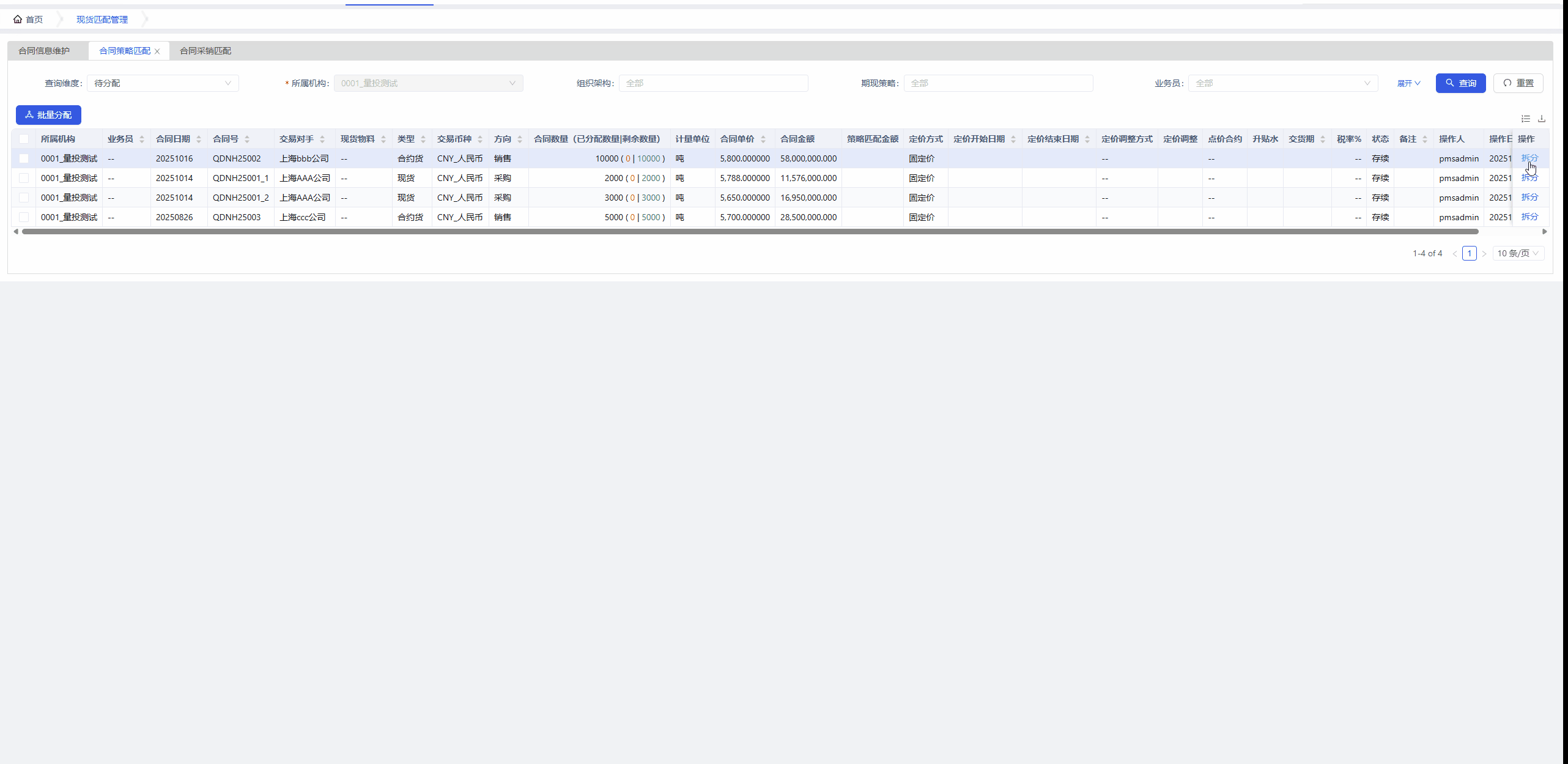Image resolution: width=1568 pixels, height=764 pixels.
Task: Click the column settings list icon
Action: click(x=1525, y=119)
